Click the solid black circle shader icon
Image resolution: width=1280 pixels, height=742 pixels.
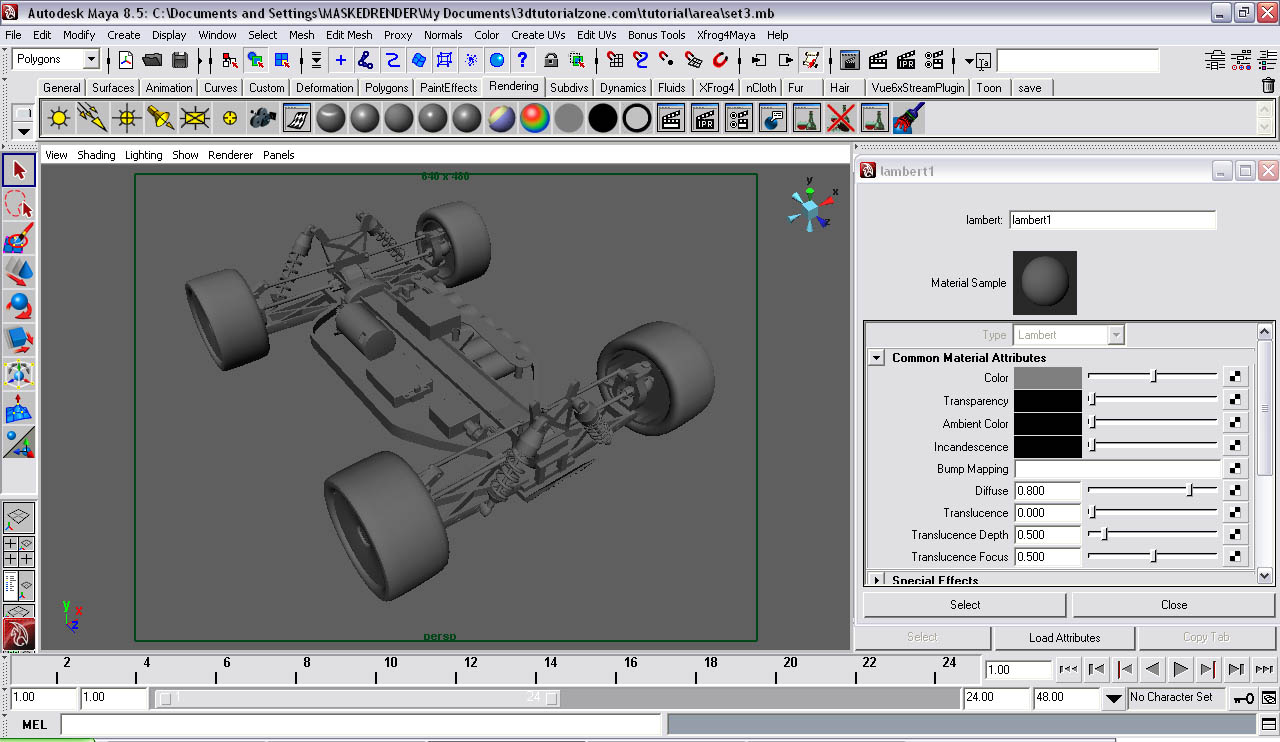603,119
